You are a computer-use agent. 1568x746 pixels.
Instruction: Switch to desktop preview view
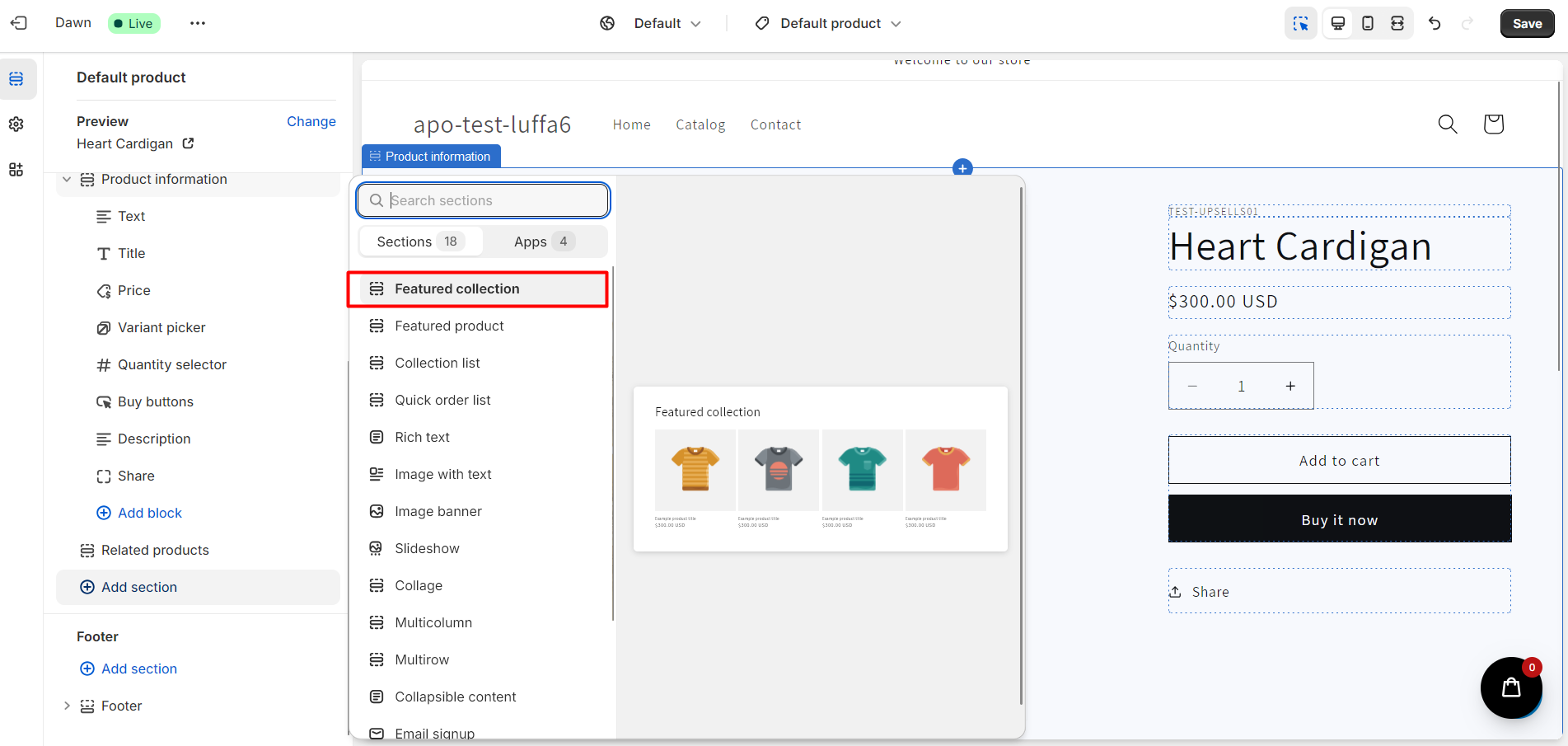pyautogui.click(x=1338, y=23)
